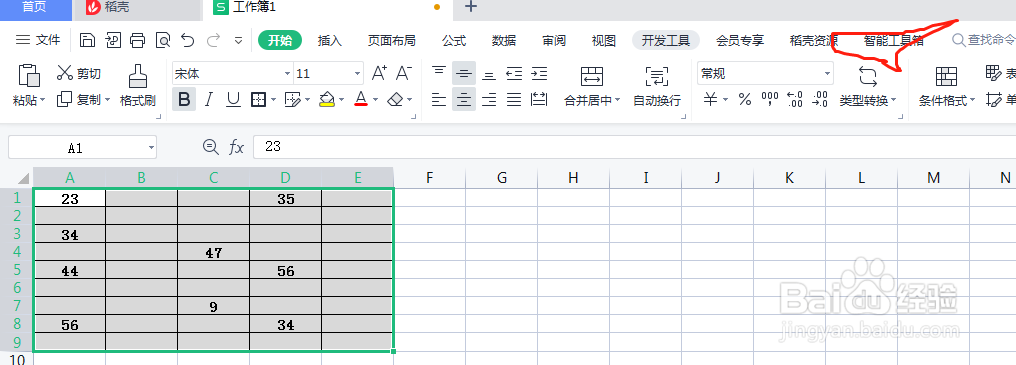Switch to the 插入 ribbon tab
Screen dimensions: 1016x365
[x=330, y=41]
